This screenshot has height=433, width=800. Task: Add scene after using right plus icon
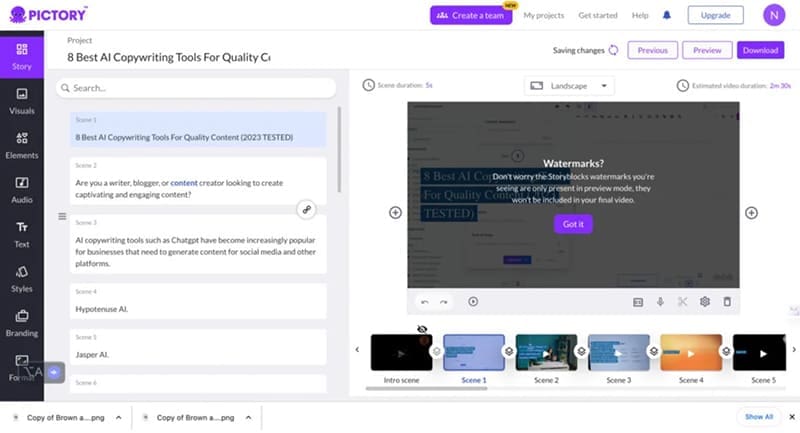[x=751, y=213]
